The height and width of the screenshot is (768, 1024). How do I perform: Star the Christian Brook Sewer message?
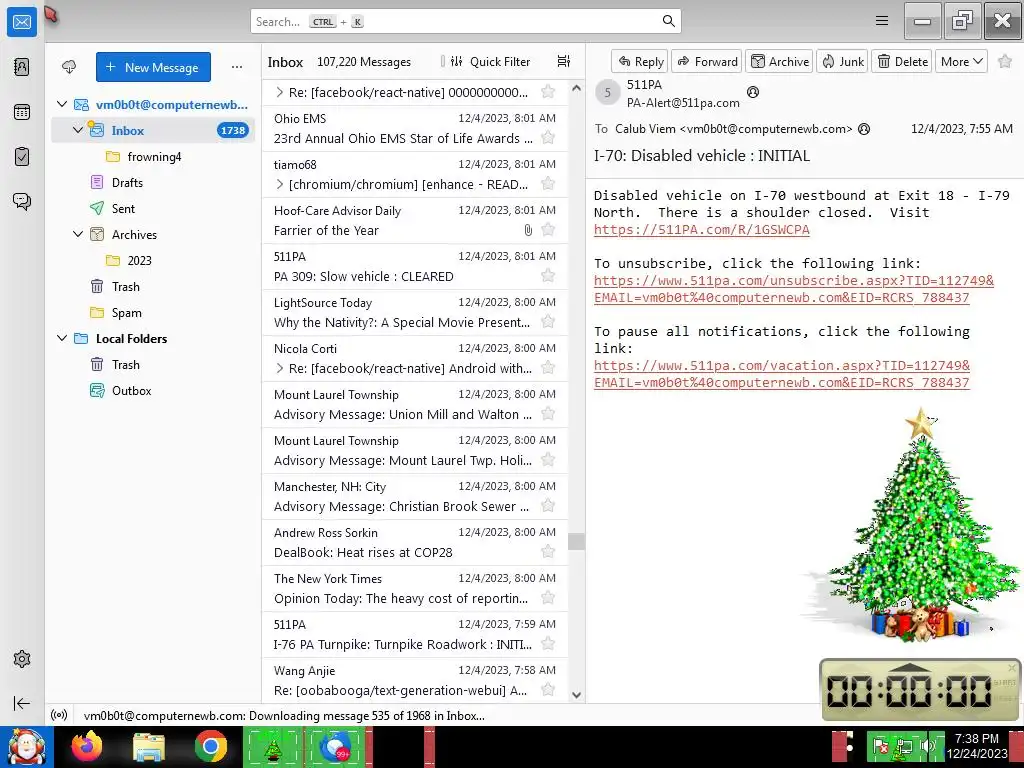pos(549,506)
